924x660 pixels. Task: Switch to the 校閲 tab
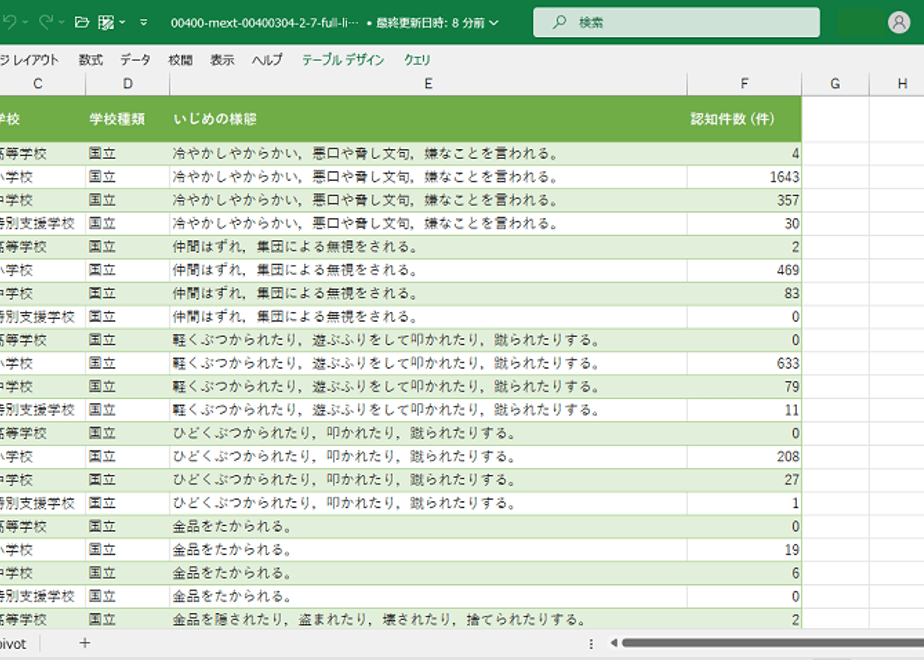(x=180, y=60)
